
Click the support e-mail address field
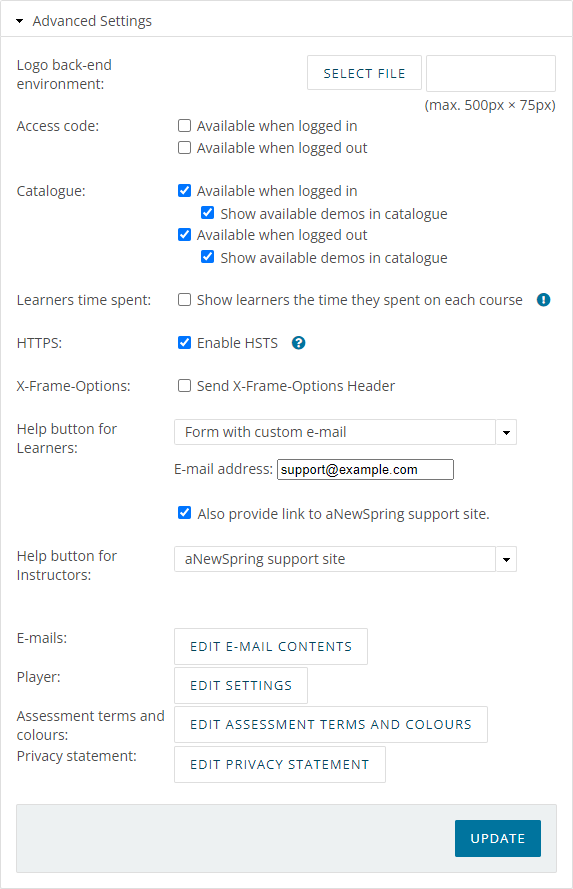click(x=365, y=469)
